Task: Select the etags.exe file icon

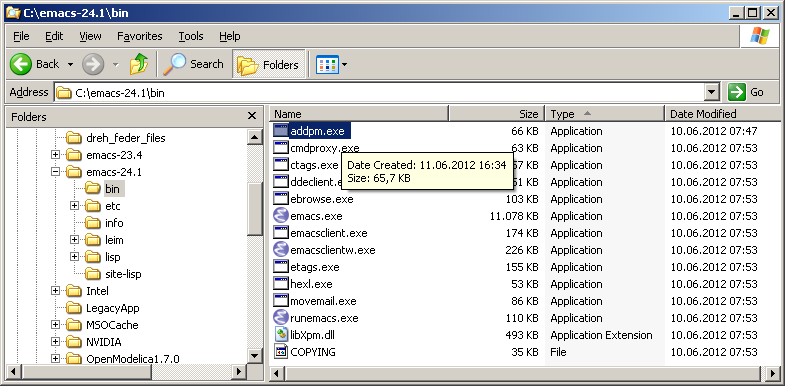Action: click(x=281, y=267)
